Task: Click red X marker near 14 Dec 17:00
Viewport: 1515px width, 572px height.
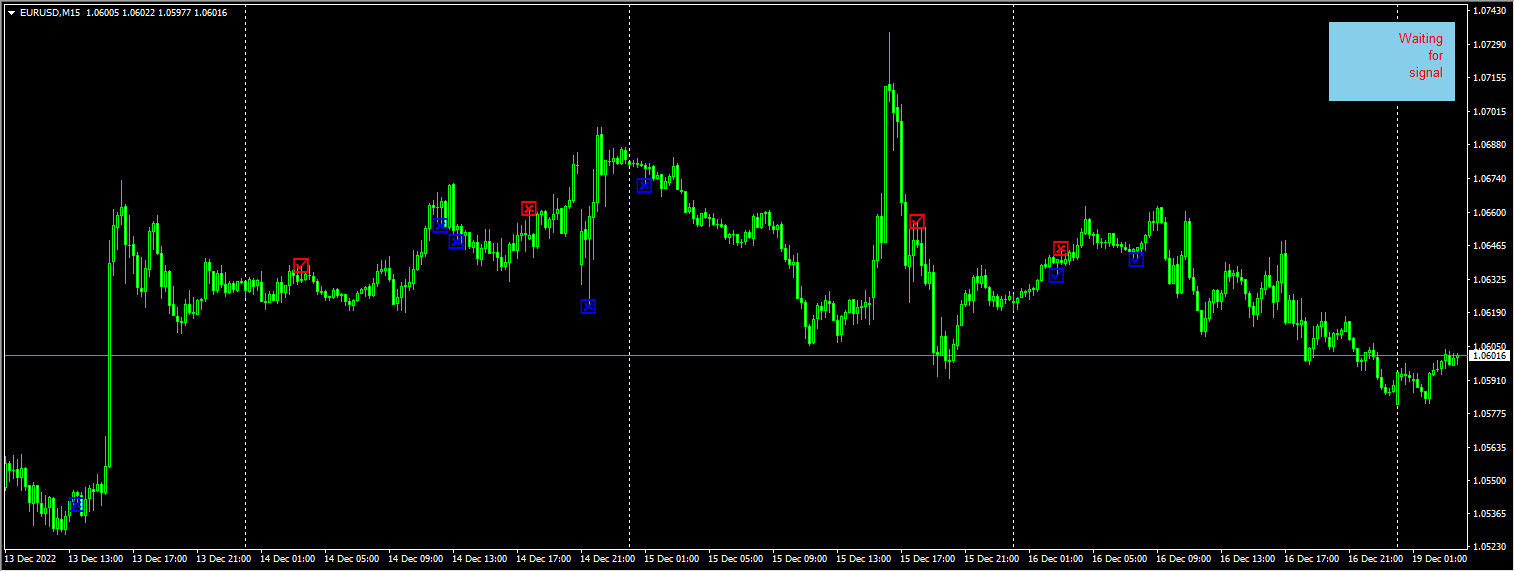Action: pyautogui.click(x=529, y=208)
